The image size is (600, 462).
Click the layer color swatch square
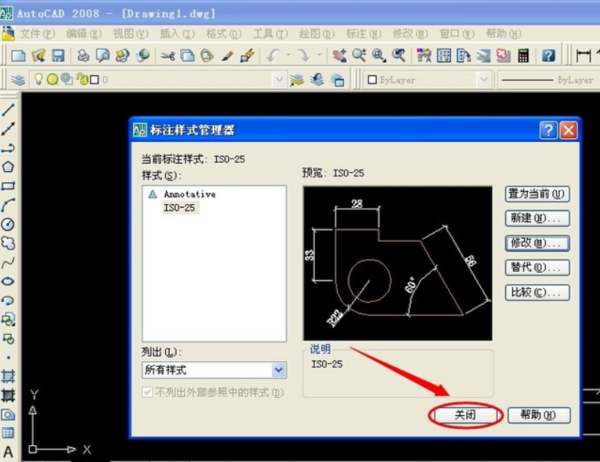[95, 79]
